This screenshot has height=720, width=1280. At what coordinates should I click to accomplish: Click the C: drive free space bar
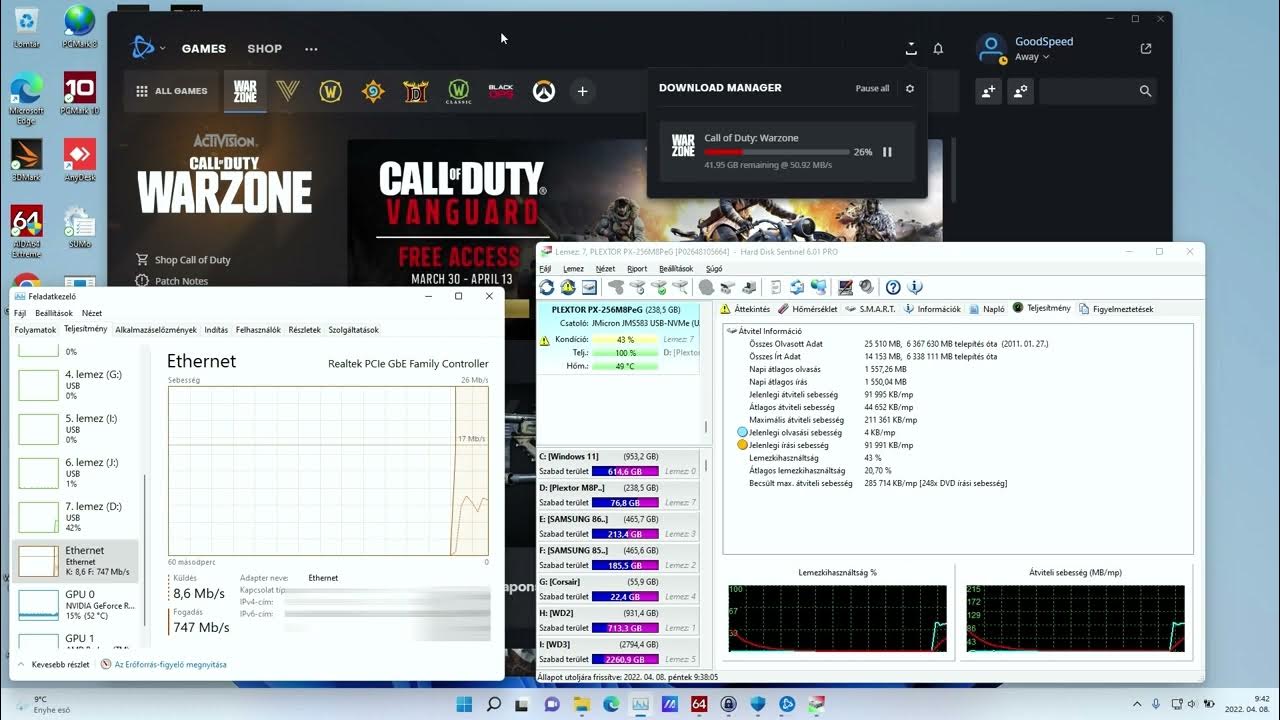[x=625, y=471]
